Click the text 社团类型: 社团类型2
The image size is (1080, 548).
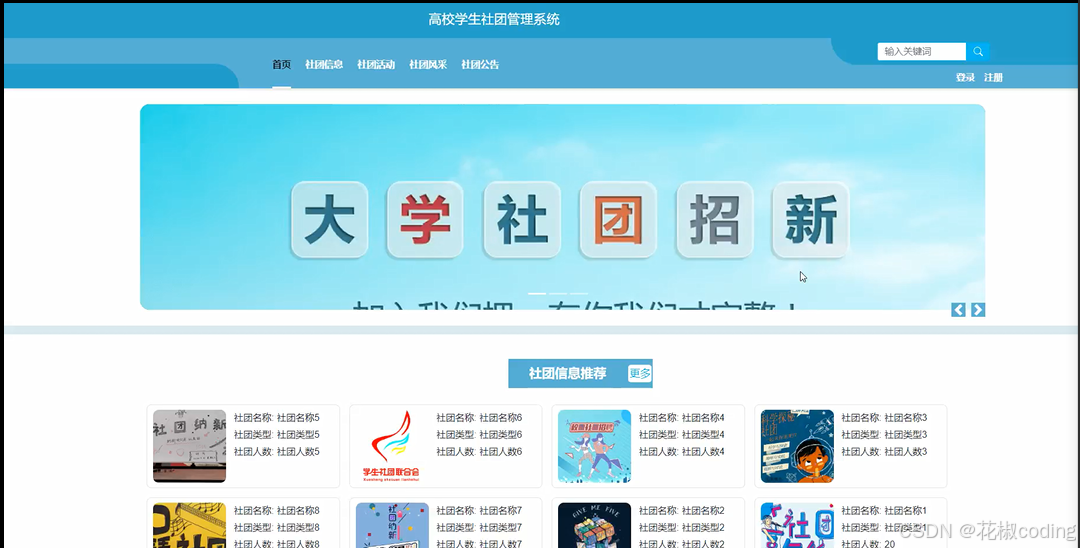click(x=681, y=528)
